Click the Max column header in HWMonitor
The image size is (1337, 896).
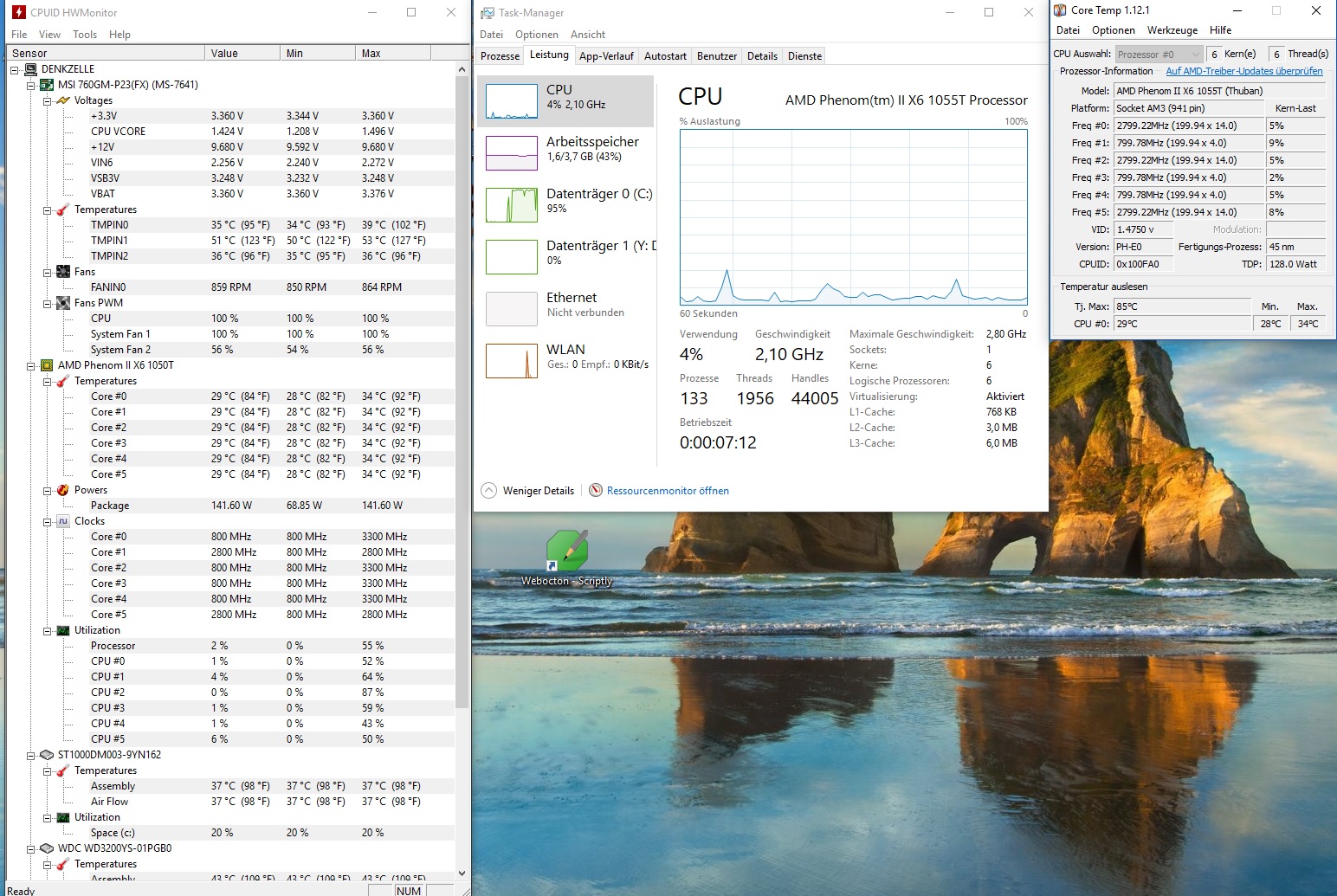point(393,53)
